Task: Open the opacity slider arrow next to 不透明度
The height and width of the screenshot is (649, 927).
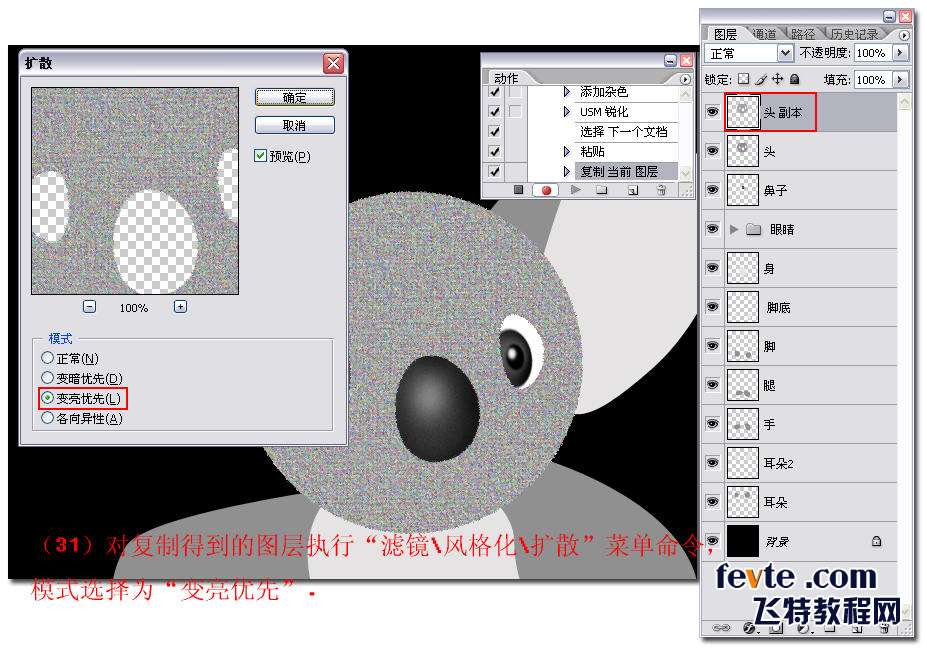Action: (900, 53)
